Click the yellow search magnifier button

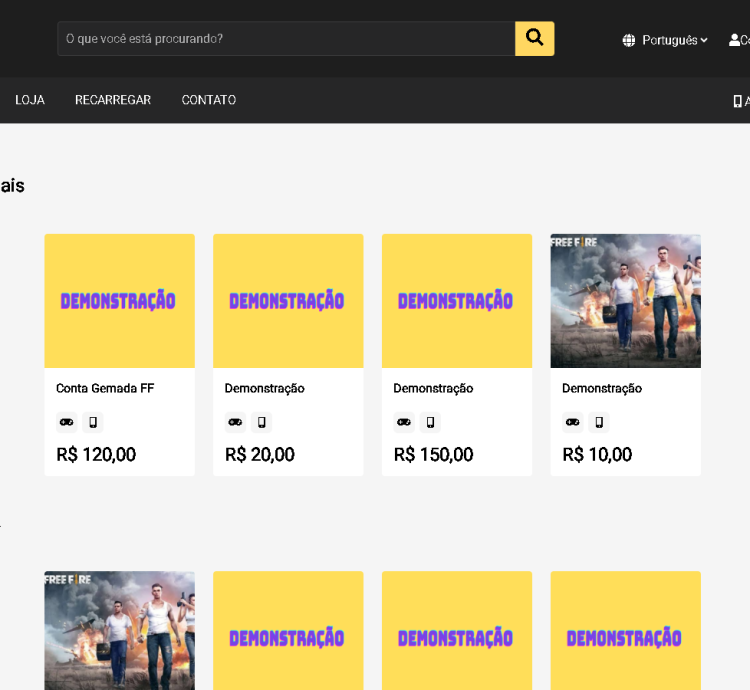pyautogui.click(x=534, y=39)
